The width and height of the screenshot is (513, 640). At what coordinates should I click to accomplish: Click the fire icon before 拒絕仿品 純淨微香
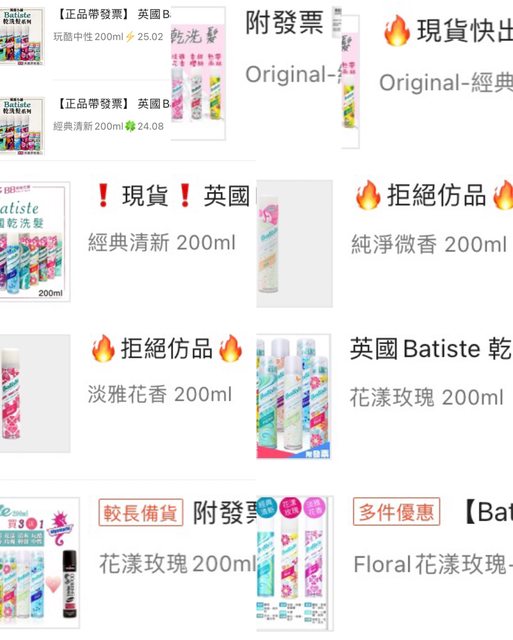(x=368, y=195)
